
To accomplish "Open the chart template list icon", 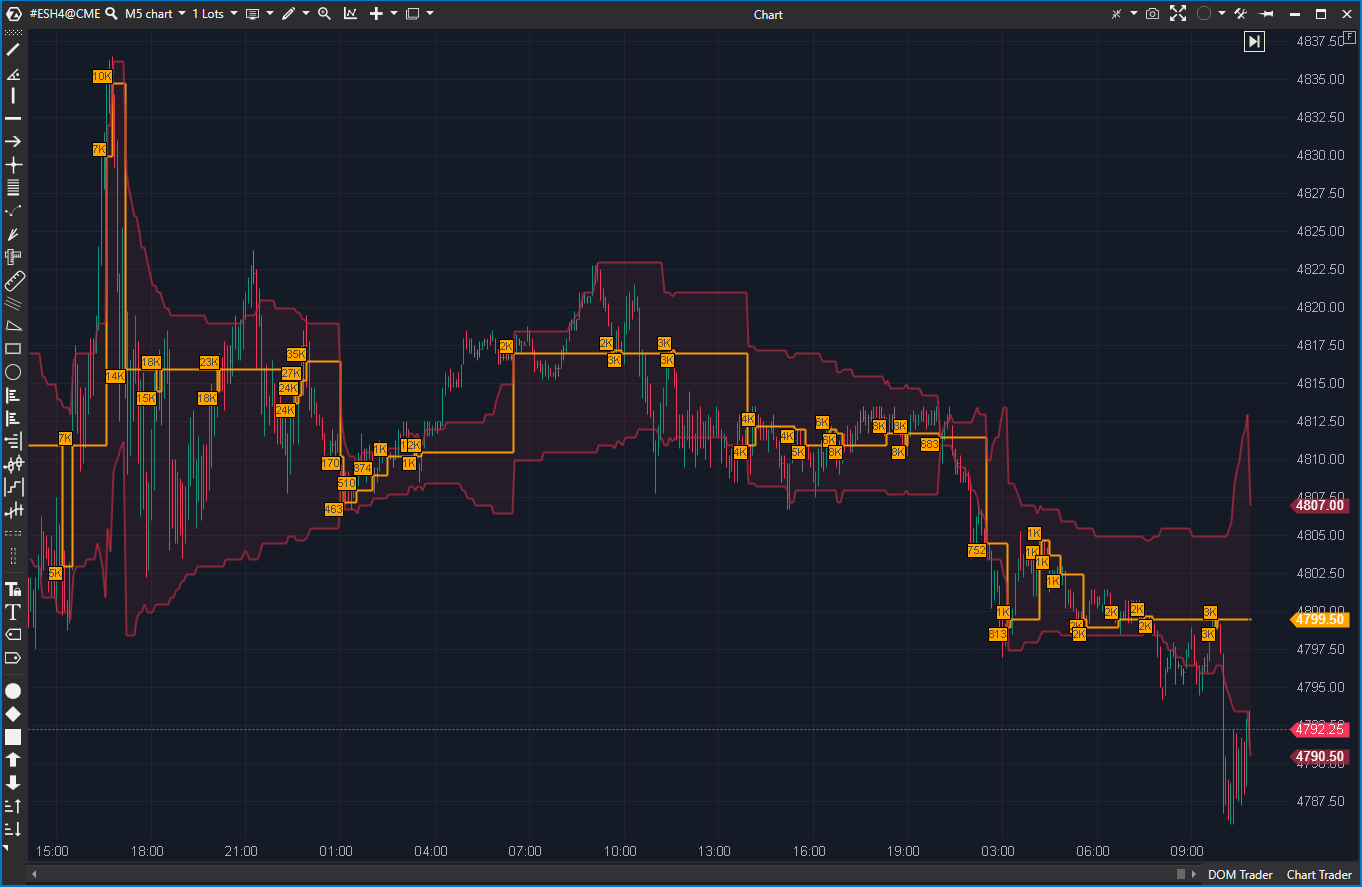I will (x=252, y=14).
